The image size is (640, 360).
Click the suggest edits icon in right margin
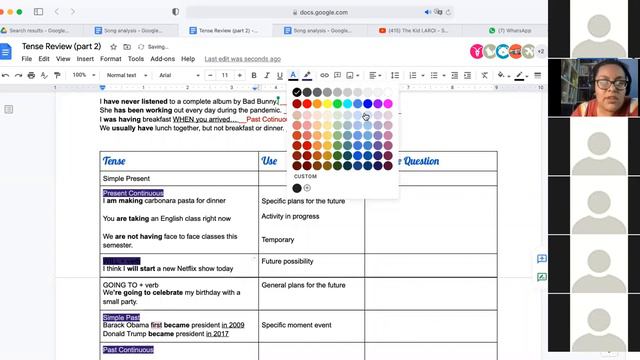coord(542,277)
